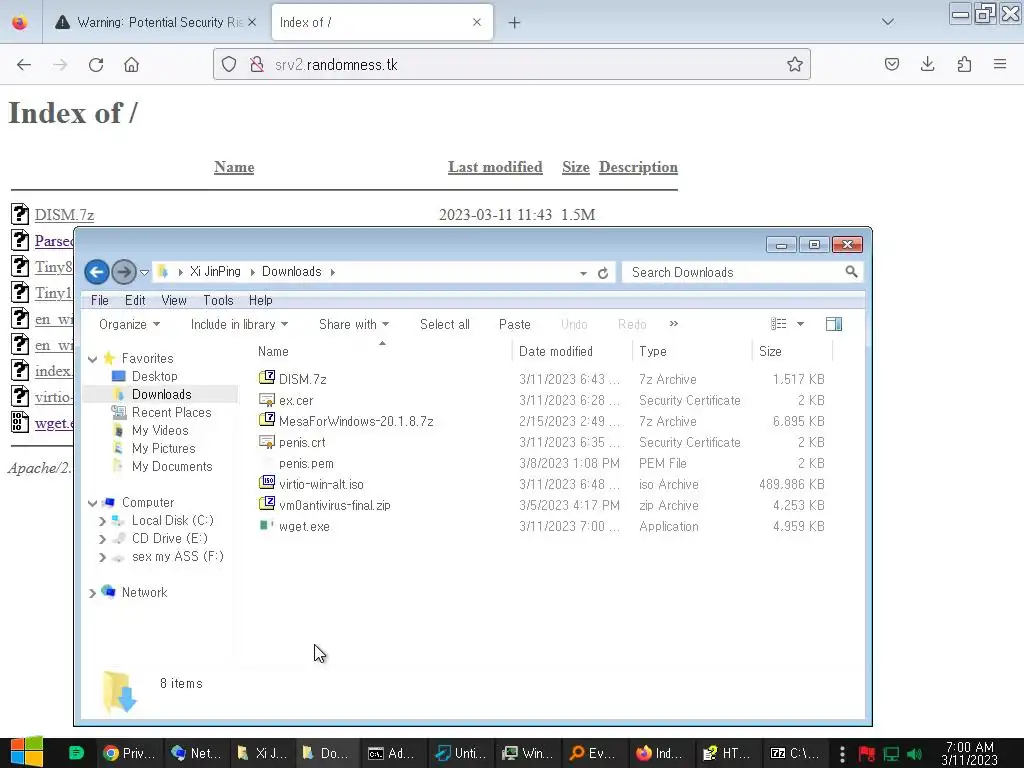1024x768 pixels.
Task: Open Explorer Edit menu
Action: point(135,300)
